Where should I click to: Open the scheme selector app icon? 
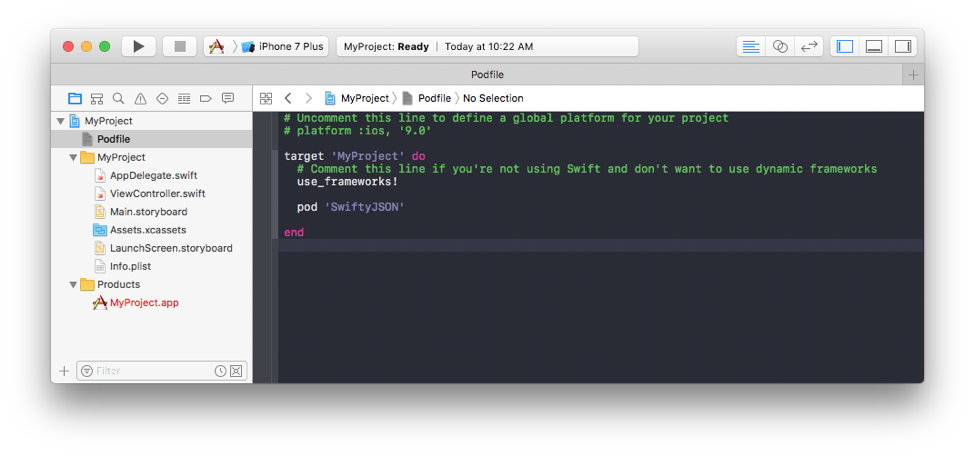pyautogui.click(x=216, y=47)
